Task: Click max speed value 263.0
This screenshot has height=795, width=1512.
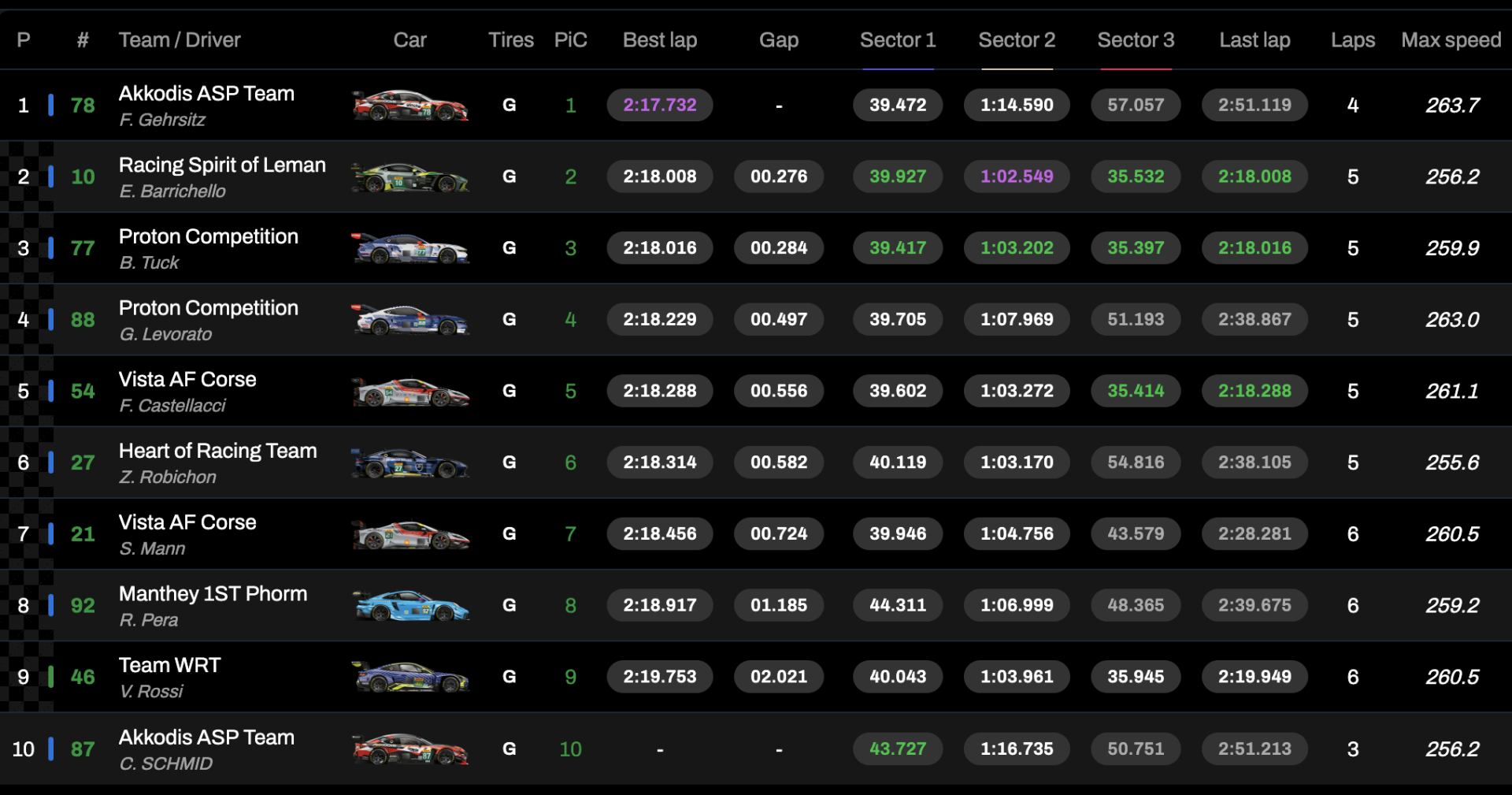Action: [x=1452, y=320]
